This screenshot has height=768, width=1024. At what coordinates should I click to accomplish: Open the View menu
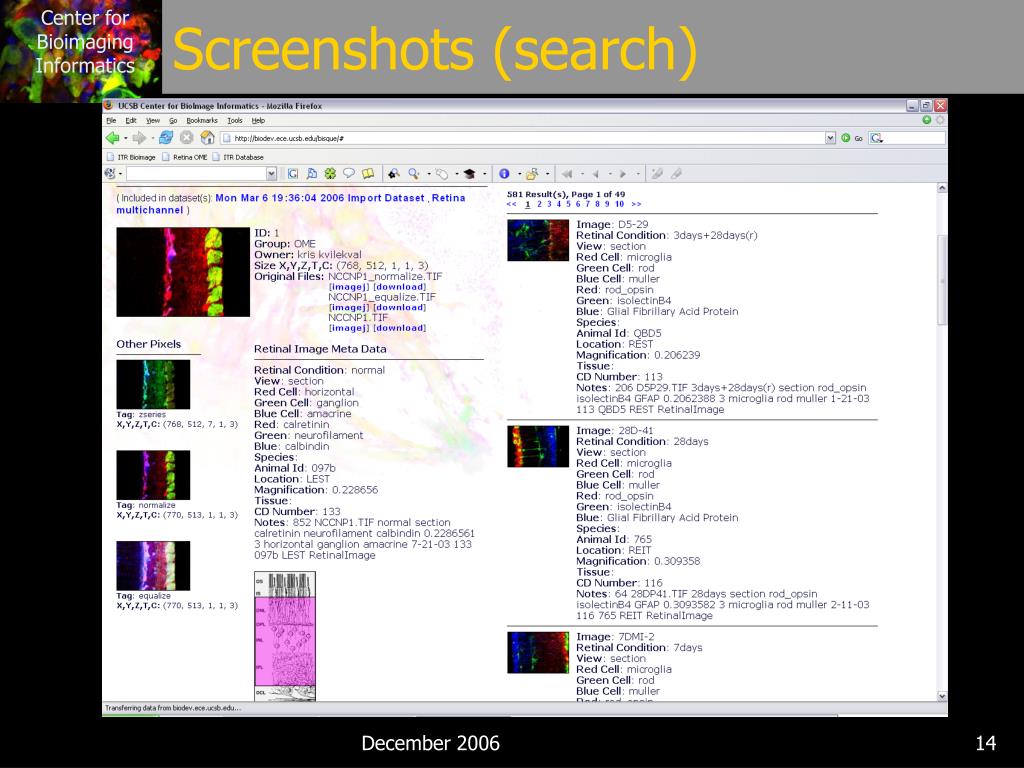(153, 121)
